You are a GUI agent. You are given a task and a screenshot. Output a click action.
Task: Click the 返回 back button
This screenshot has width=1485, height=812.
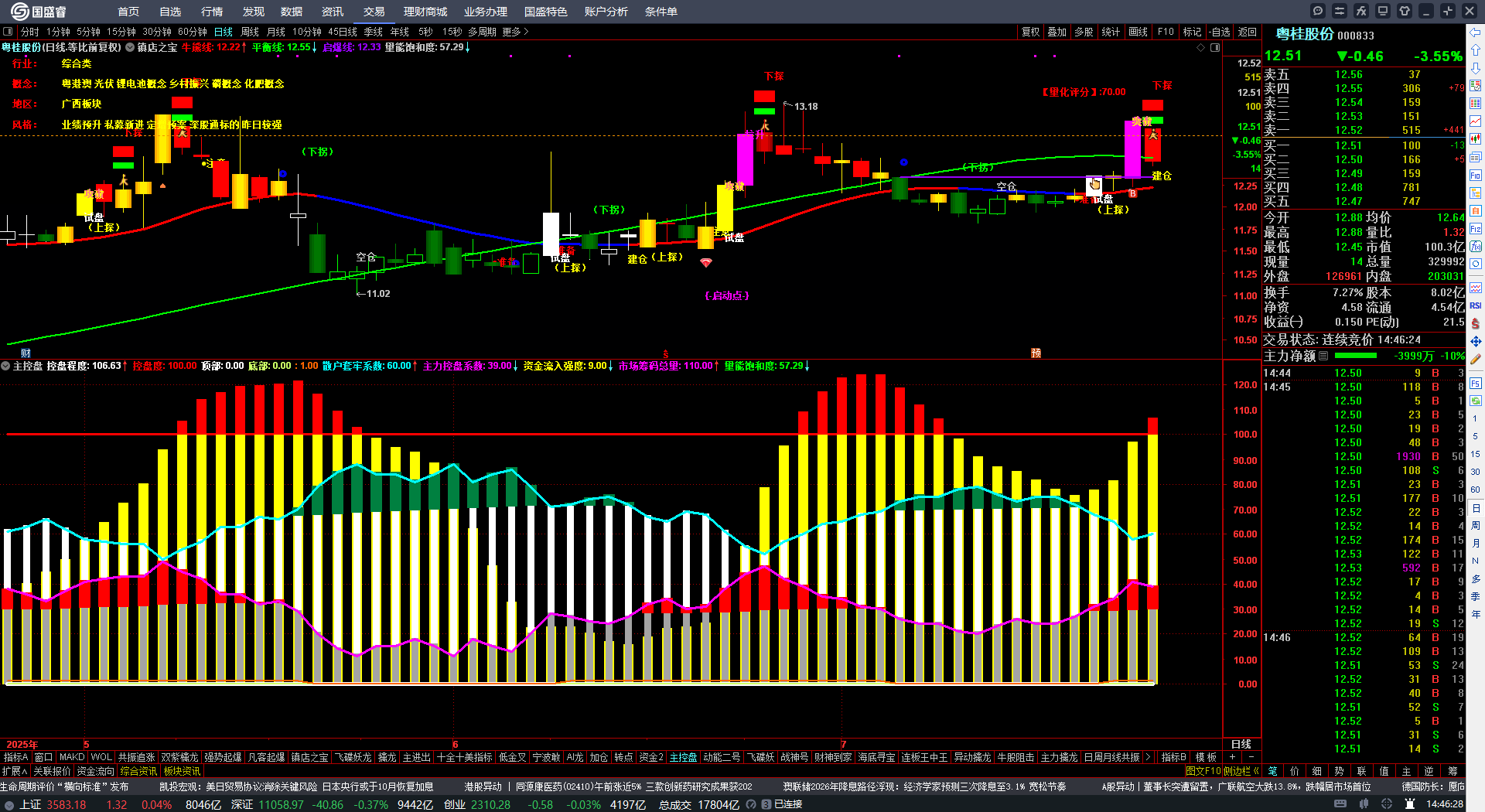(x=1248, y=32)
